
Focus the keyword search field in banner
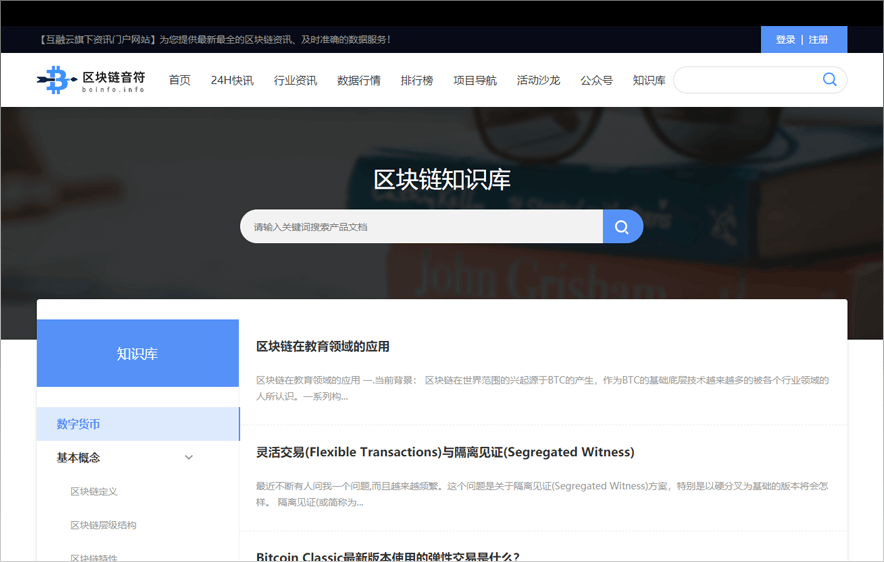(420, 227)
